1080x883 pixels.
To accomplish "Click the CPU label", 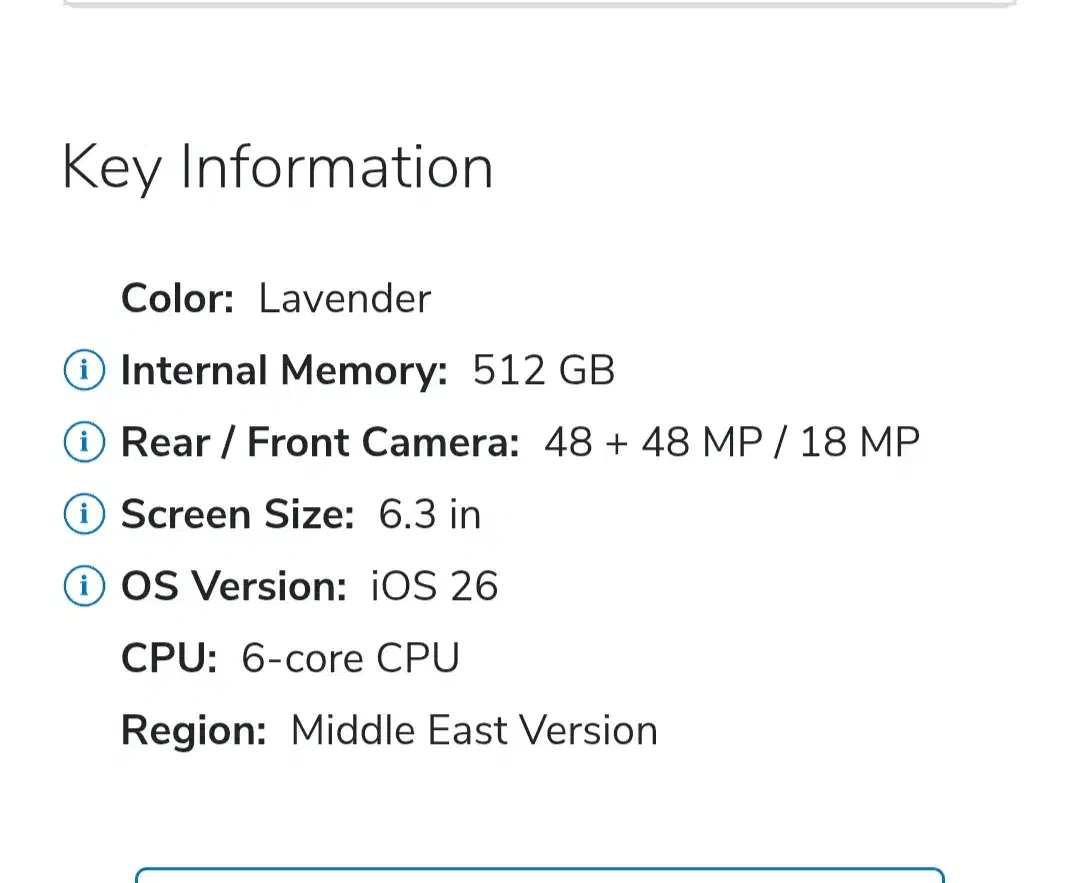I will point(169,659).
